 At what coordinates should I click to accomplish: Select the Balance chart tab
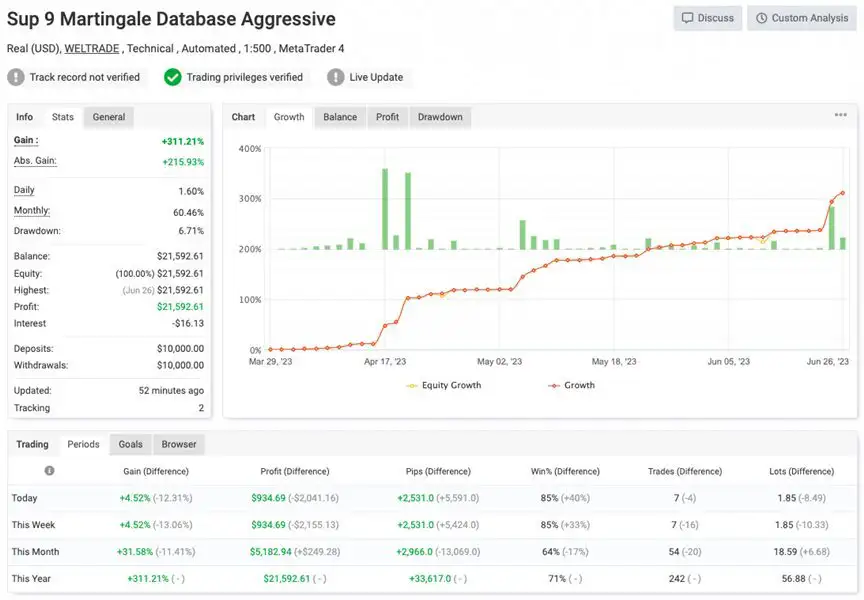coord(340,117)
